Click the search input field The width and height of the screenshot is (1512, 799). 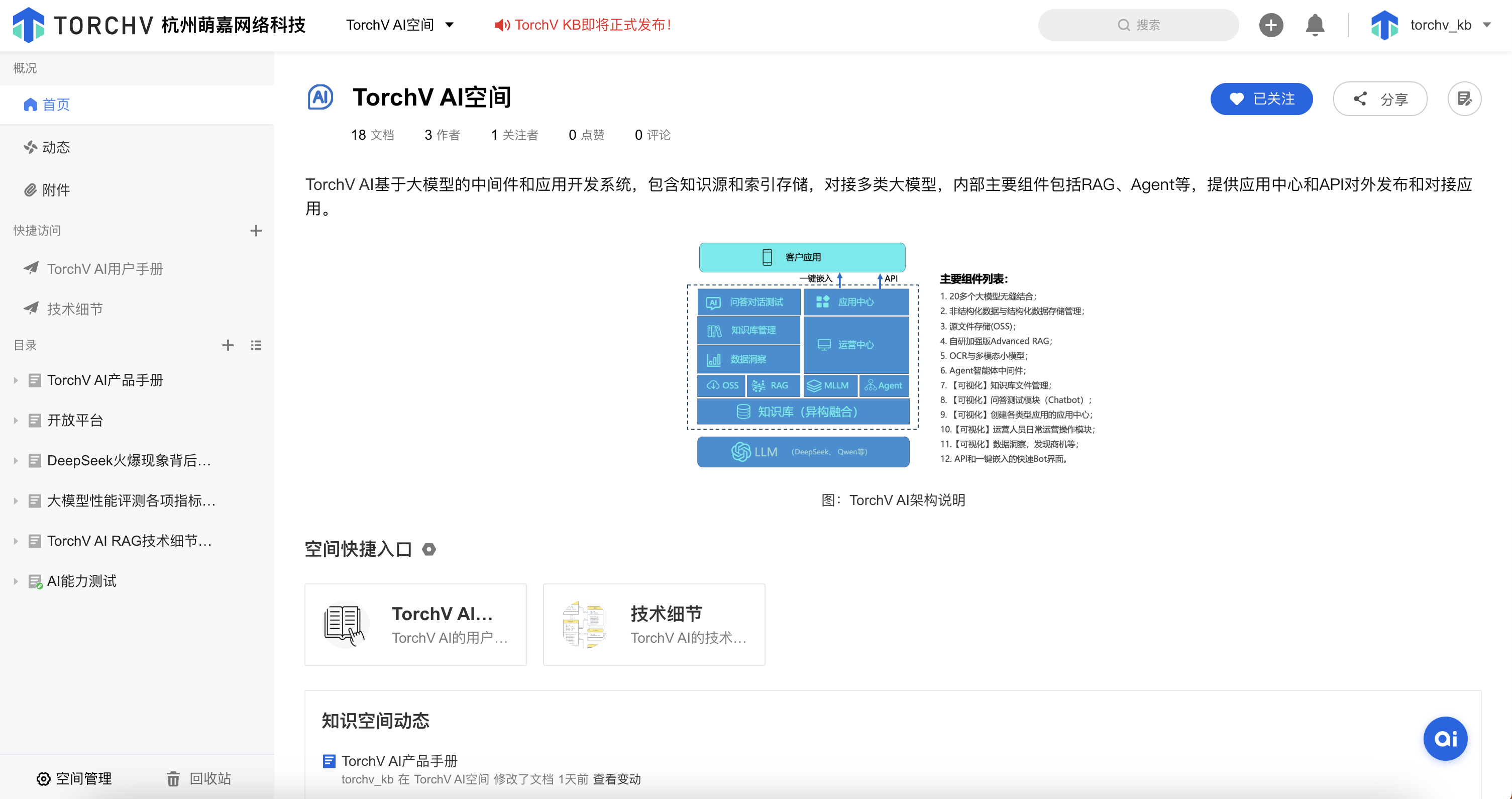click(1138, 25)
